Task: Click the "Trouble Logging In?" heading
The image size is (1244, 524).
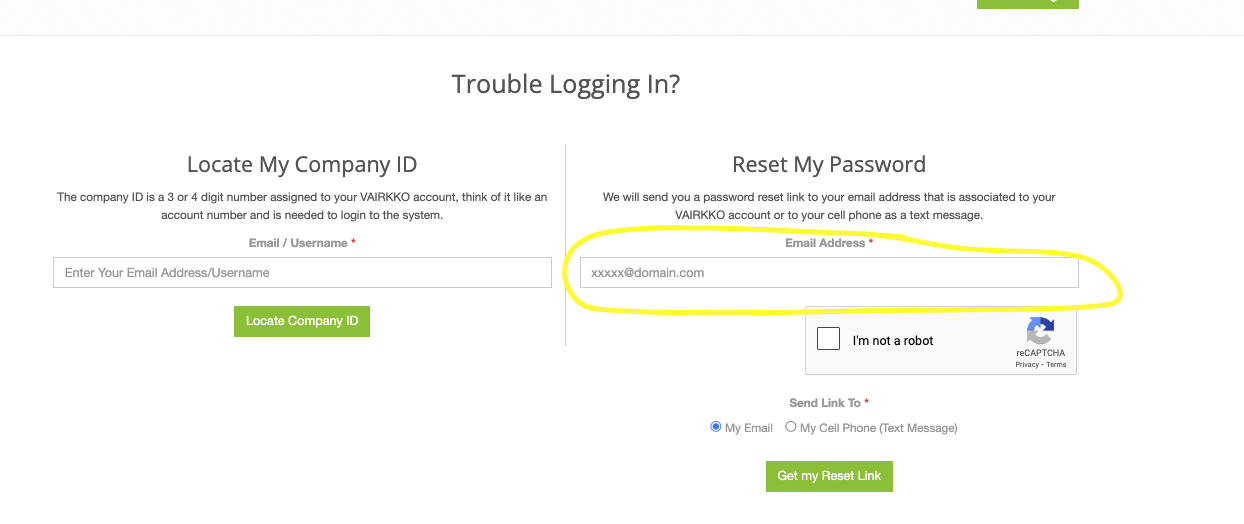Action: pyautogui.click(x=565, y=84)
